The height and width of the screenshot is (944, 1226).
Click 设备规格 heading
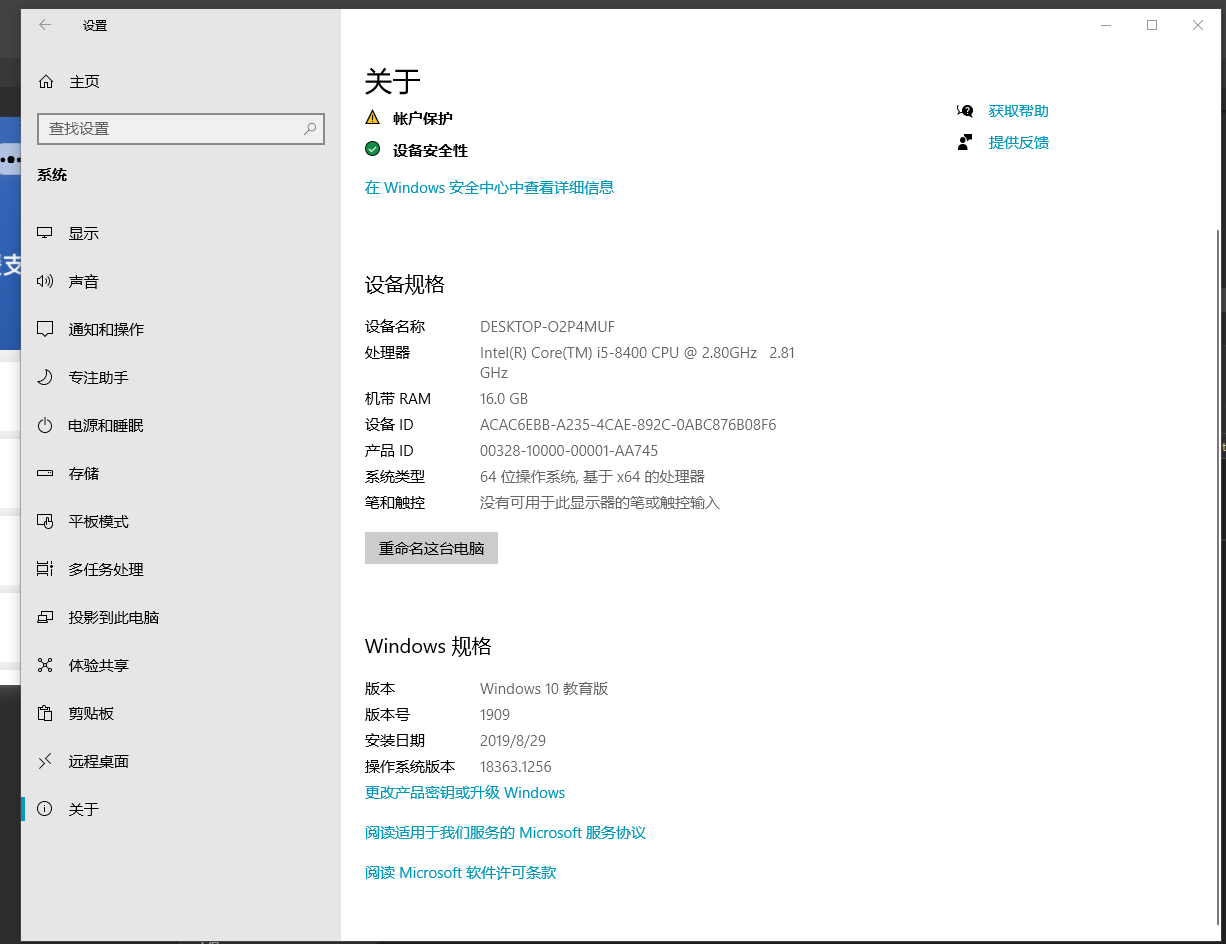point(405,285)
